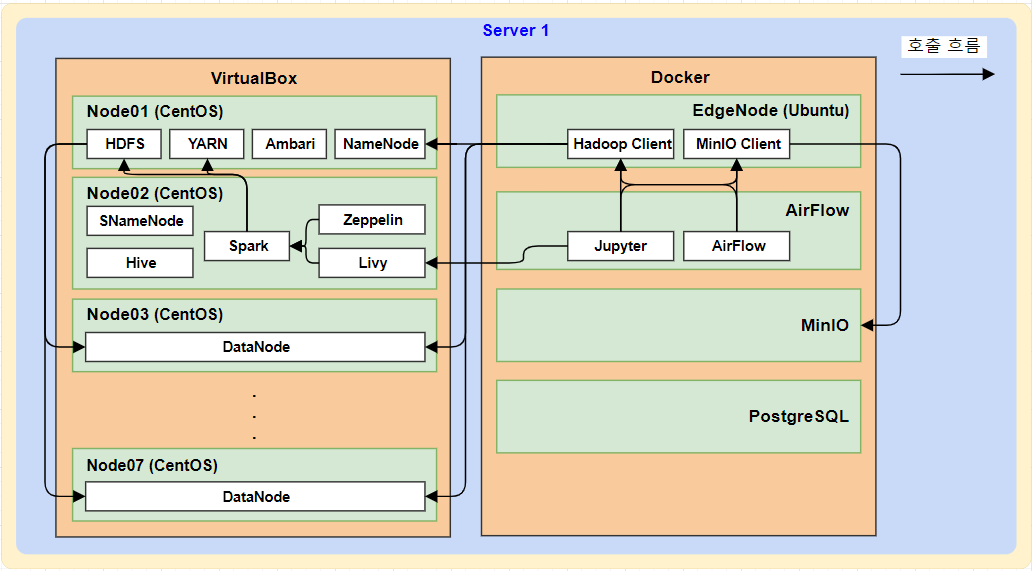The image size is (1032, 571).
Task: Click the MinIO container label
Action: coord(825,325)
